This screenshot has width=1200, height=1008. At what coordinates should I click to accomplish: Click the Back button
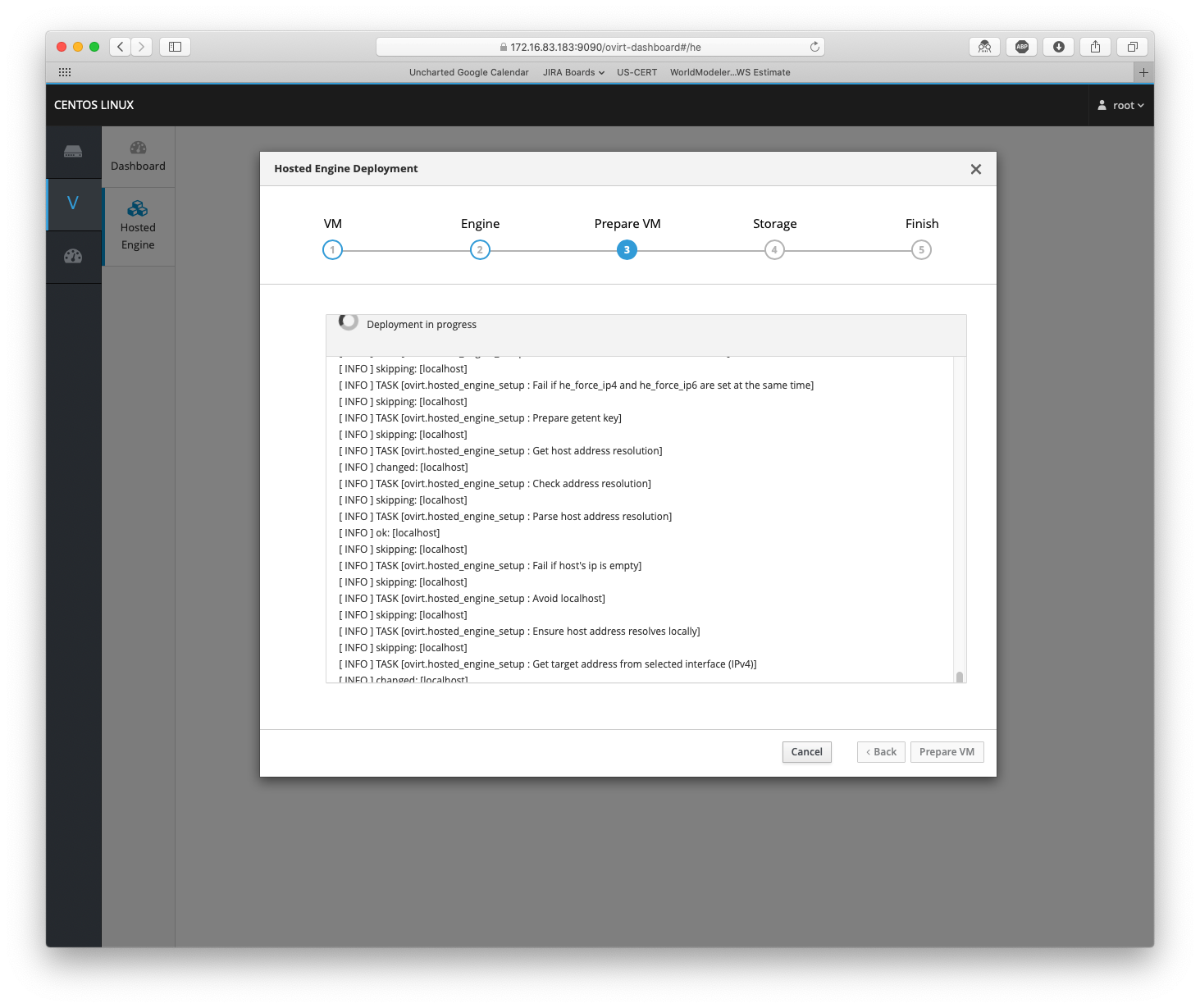coord(881,752)
